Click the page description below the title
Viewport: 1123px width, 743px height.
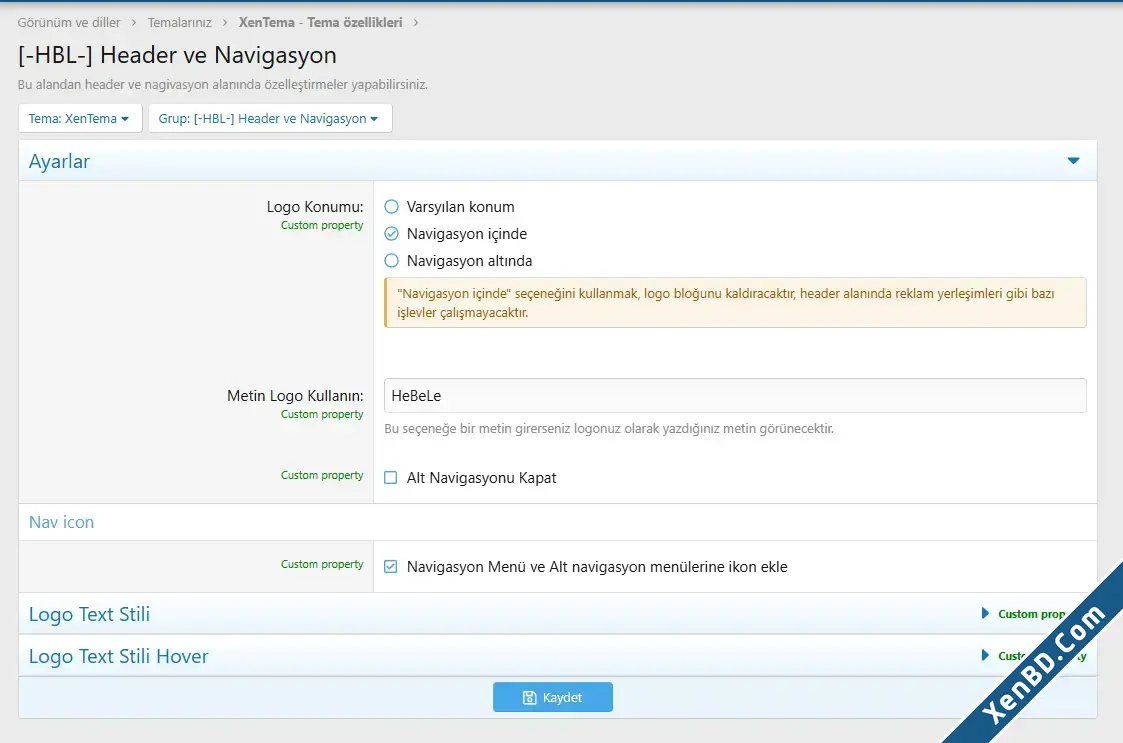click(223, 85)
